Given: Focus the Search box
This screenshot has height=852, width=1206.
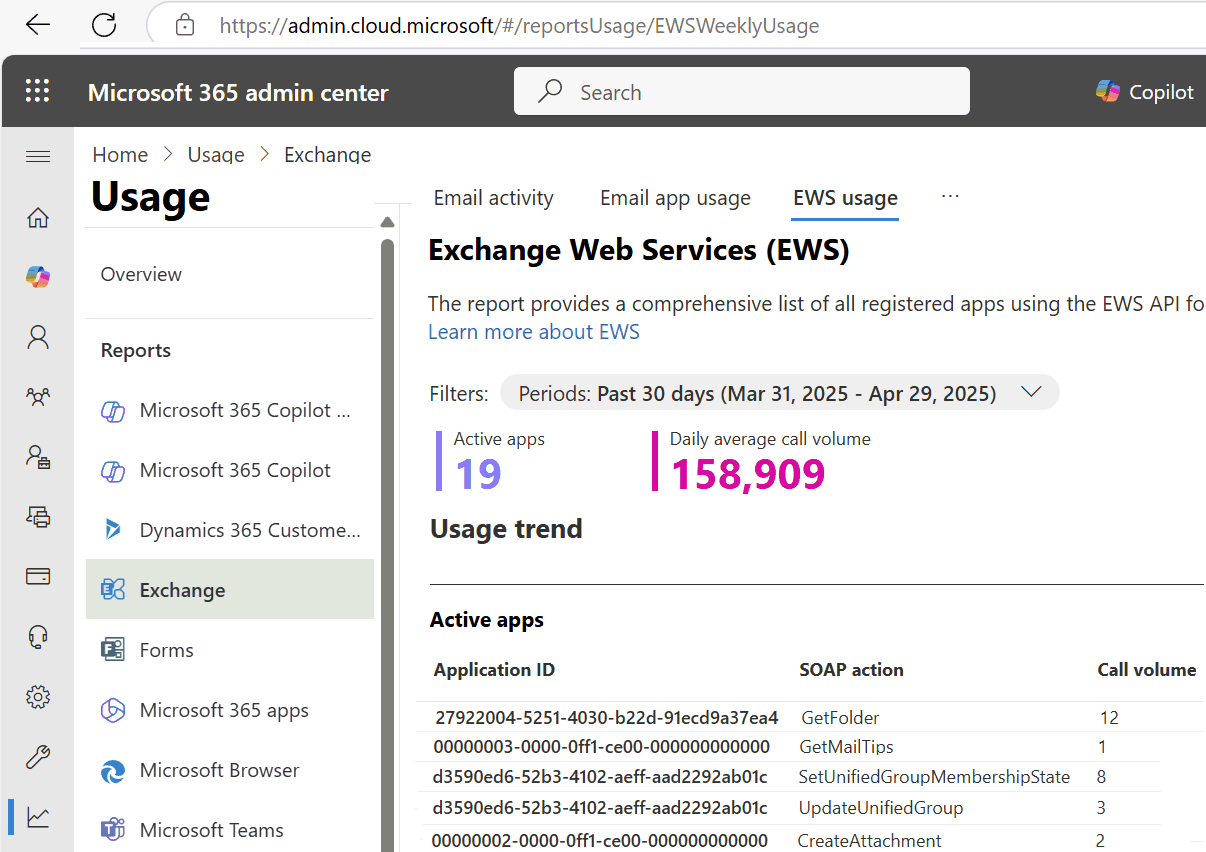Looking at the screenshot, I should tap(741, 92).
